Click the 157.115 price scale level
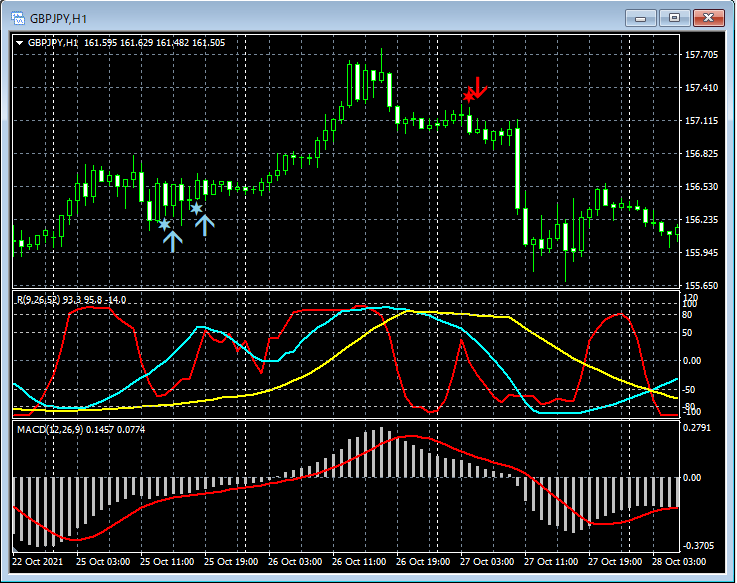 click(701, 121)
